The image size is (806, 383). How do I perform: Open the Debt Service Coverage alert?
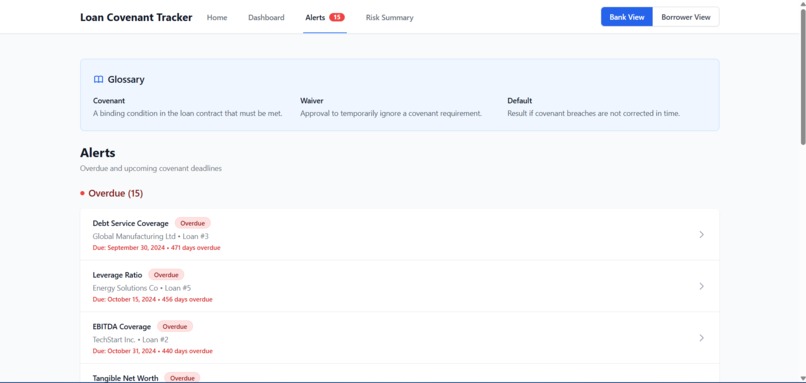point(399,234)
